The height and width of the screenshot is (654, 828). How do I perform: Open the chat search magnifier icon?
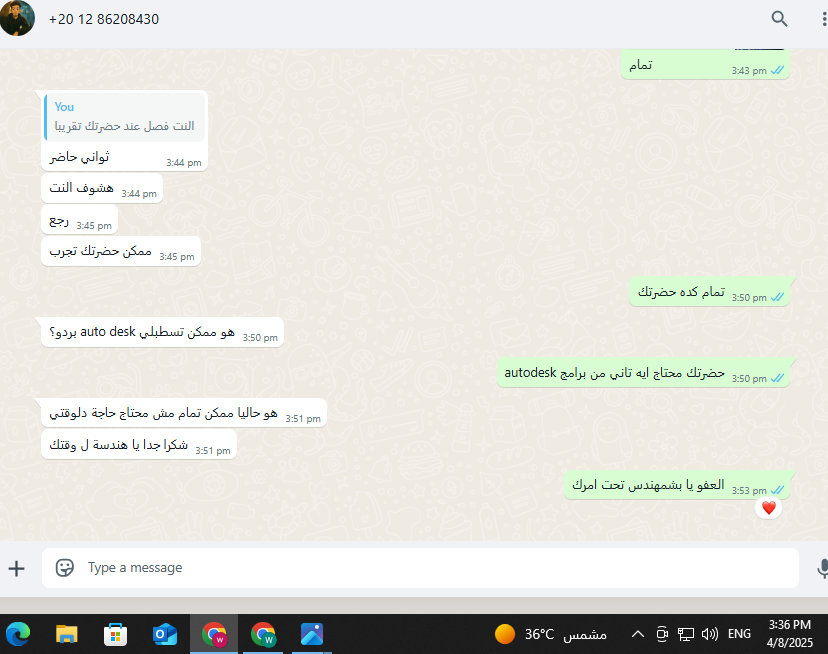779,19
